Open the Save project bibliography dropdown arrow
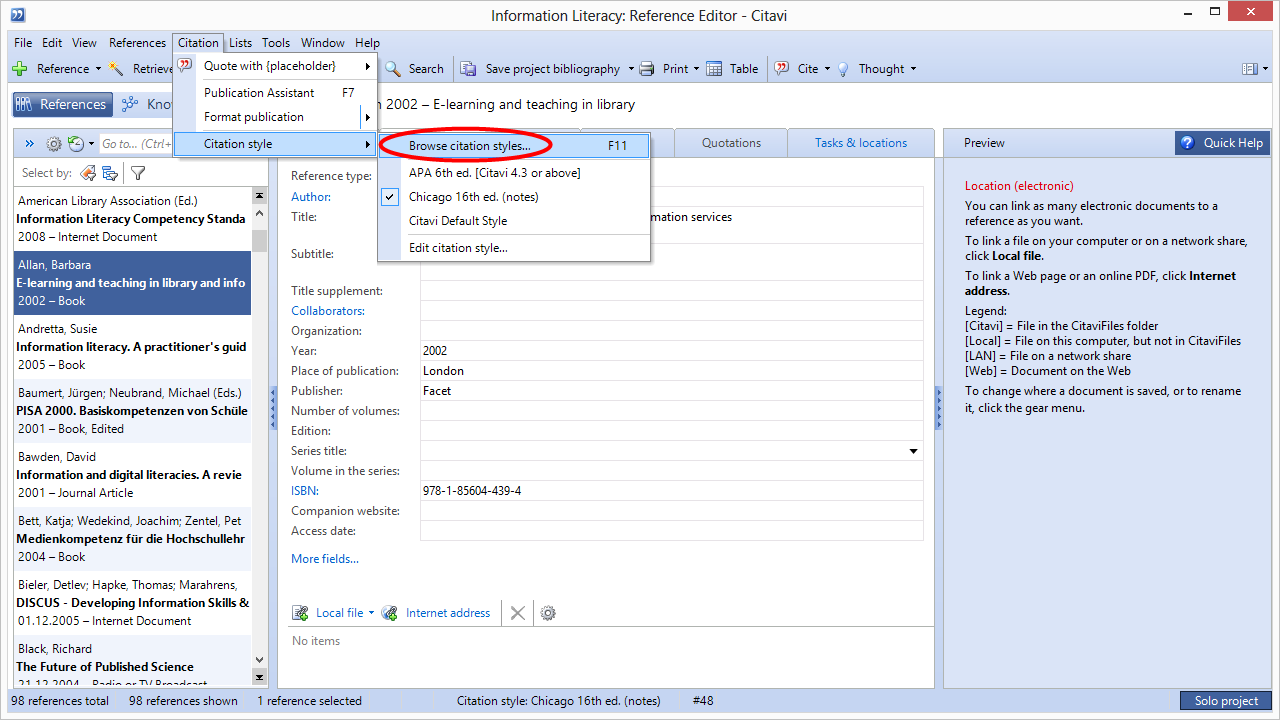This screenshot has height=720, width=1280. point(631,69)
